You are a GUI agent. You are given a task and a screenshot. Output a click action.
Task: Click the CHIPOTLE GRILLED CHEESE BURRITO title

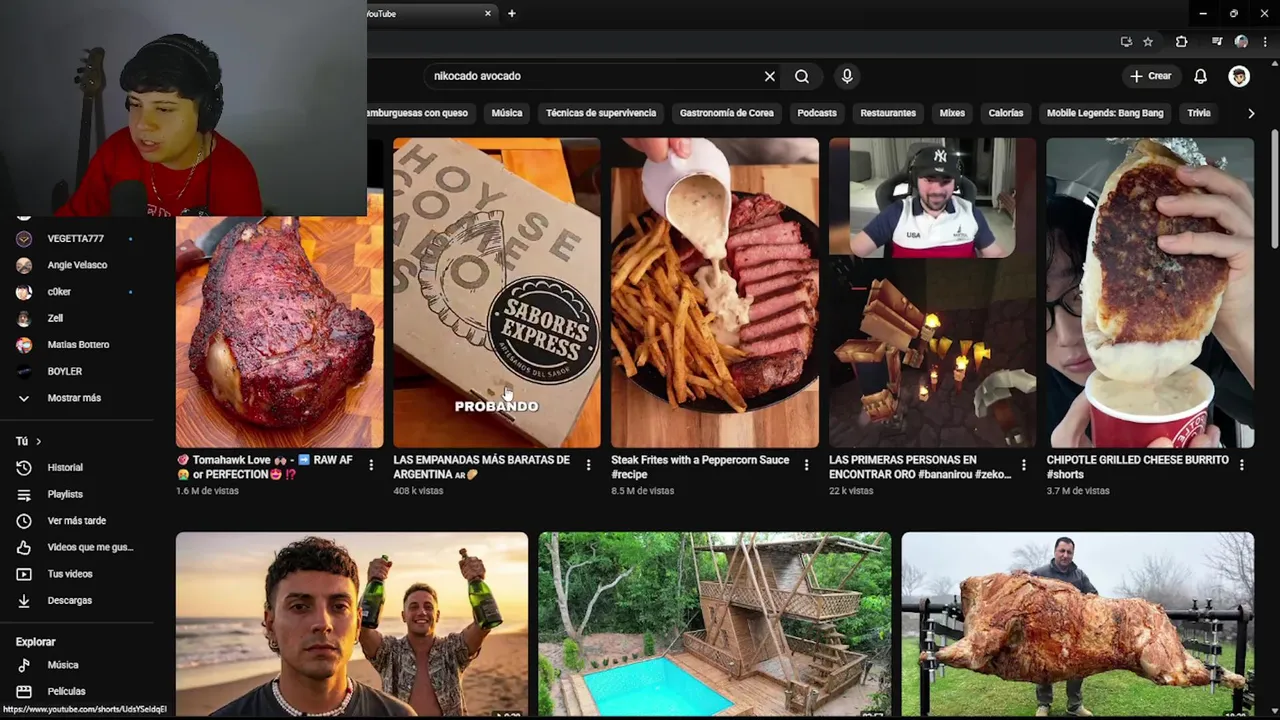point(1138,467)
